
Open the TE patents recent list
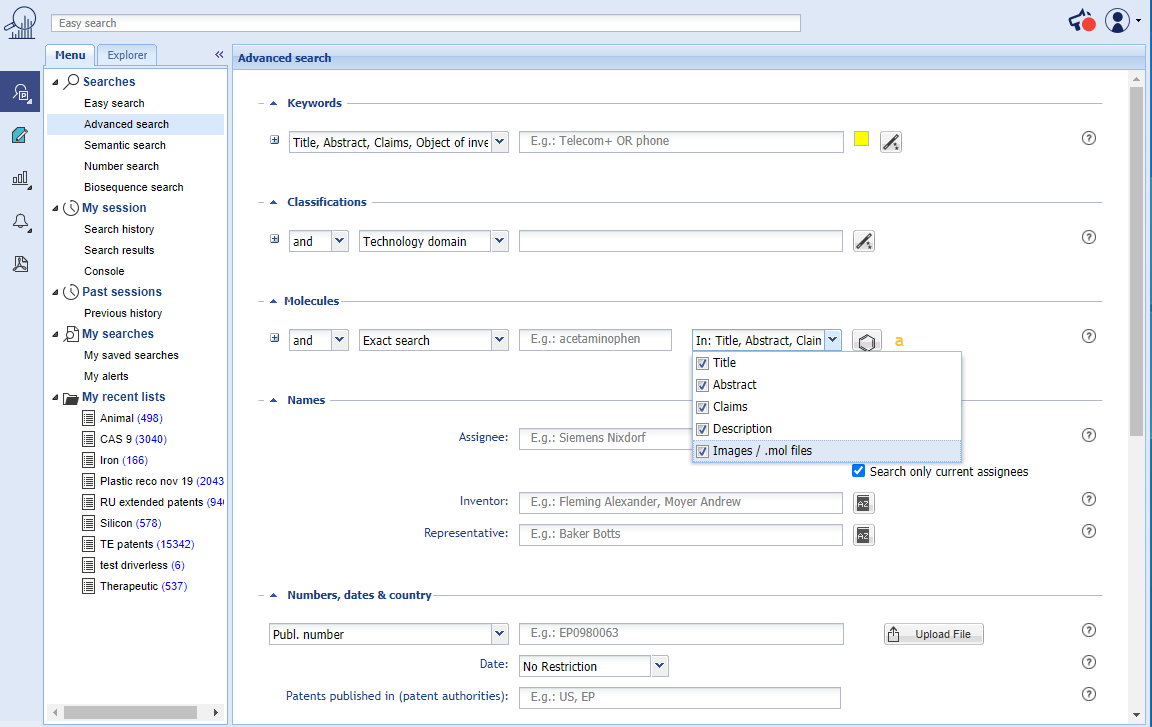[x=147, y=544]
